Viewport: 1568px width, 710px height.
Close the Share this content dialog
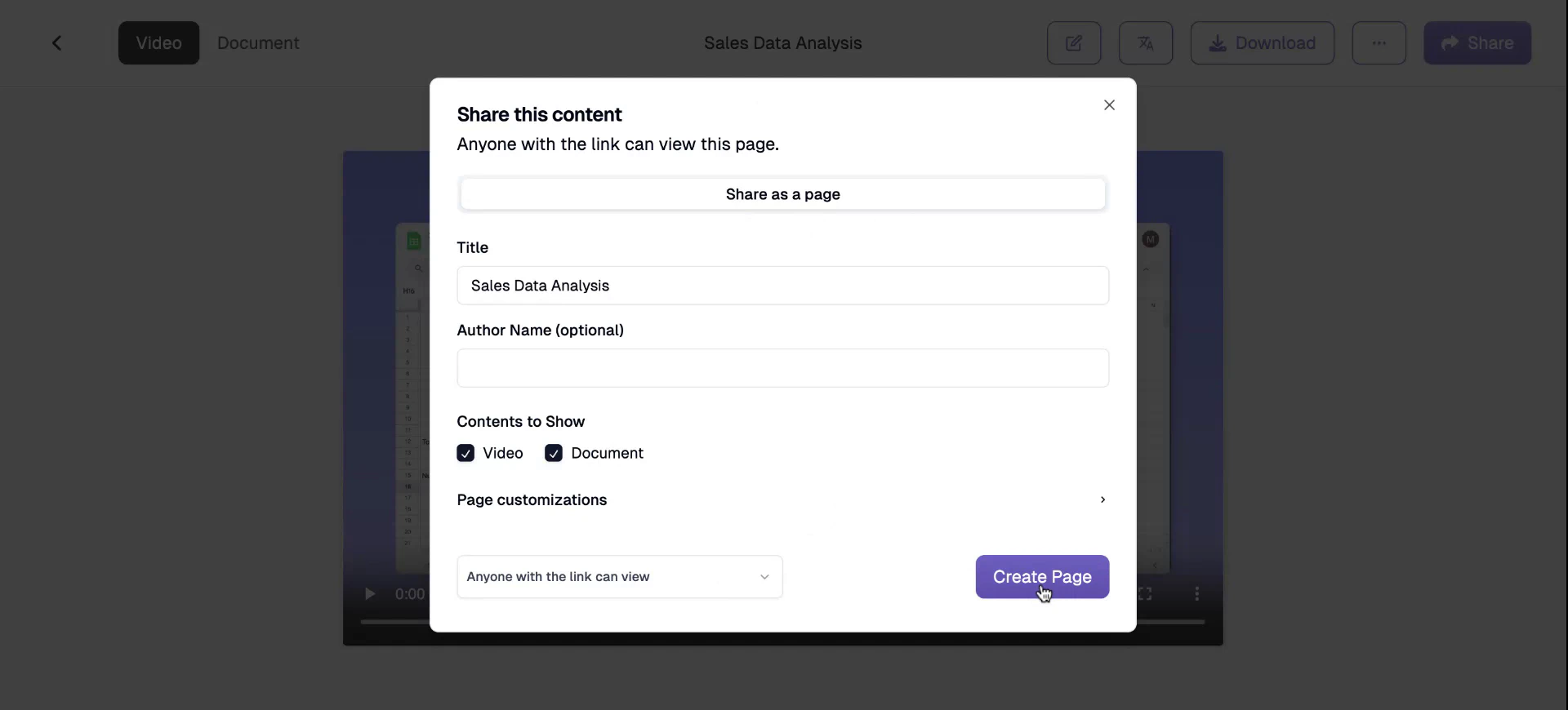tap(1109, 104)
